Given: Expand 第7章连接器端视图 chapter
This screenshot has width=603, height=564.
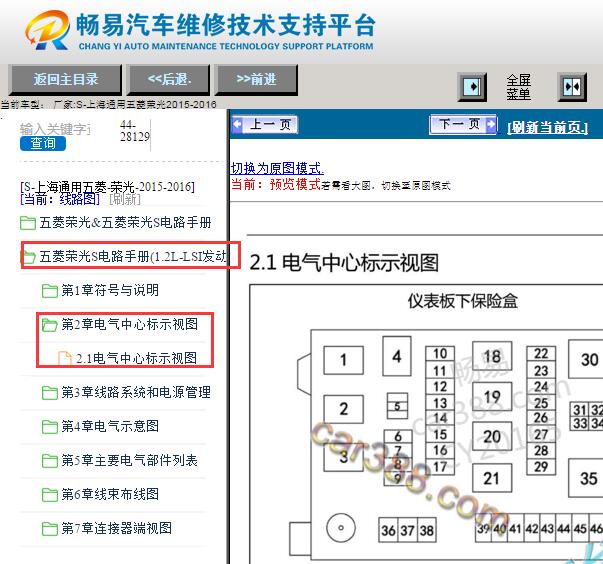Looking at the screenshot, I should click(x=117, y=528).
